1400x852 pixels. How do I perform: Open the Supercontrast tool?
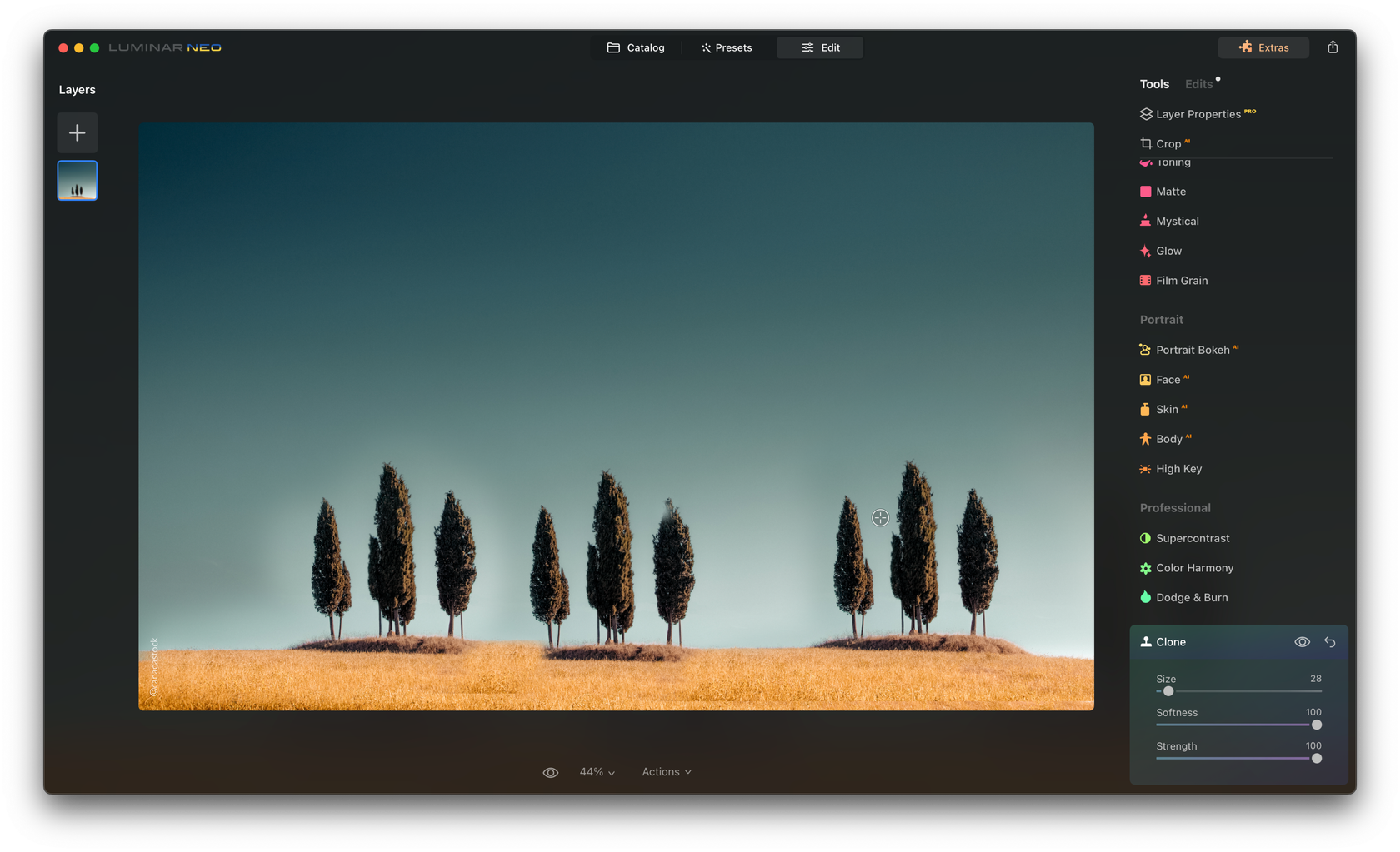[1192, 538]
